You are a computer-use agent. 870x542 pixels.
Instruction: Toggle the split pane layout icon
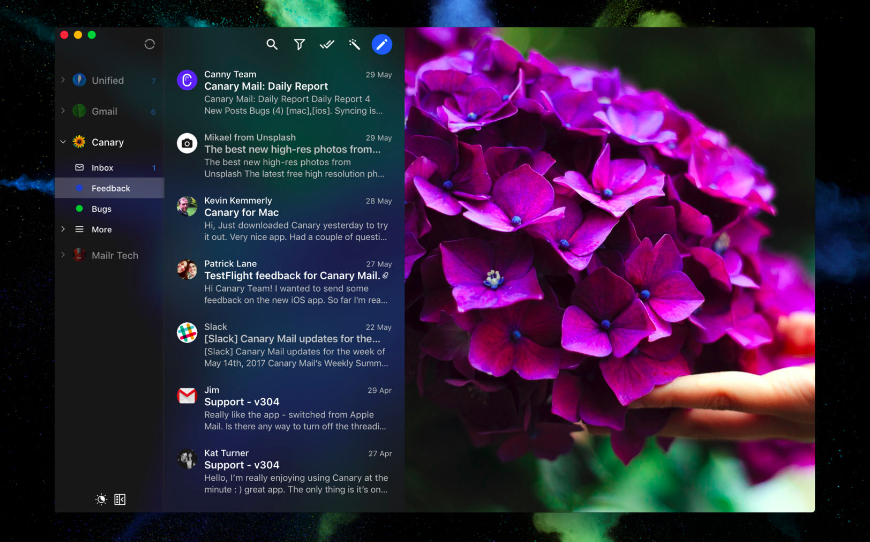click(120, 499)
